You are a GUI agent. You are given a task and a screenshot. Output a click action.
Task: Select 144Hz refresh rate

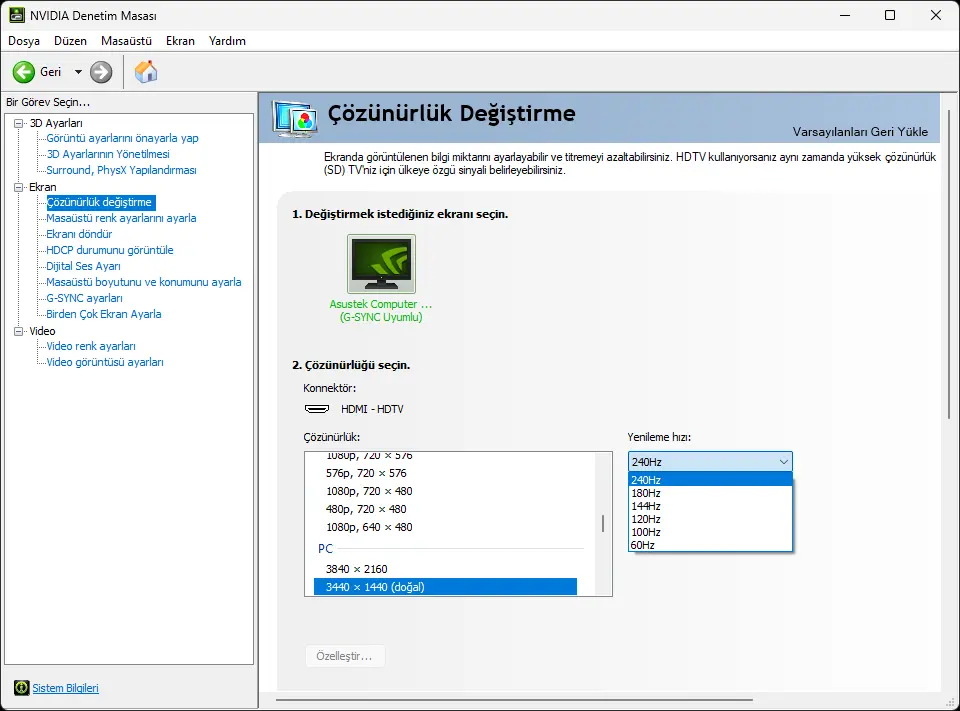click(x=710, y=506)
